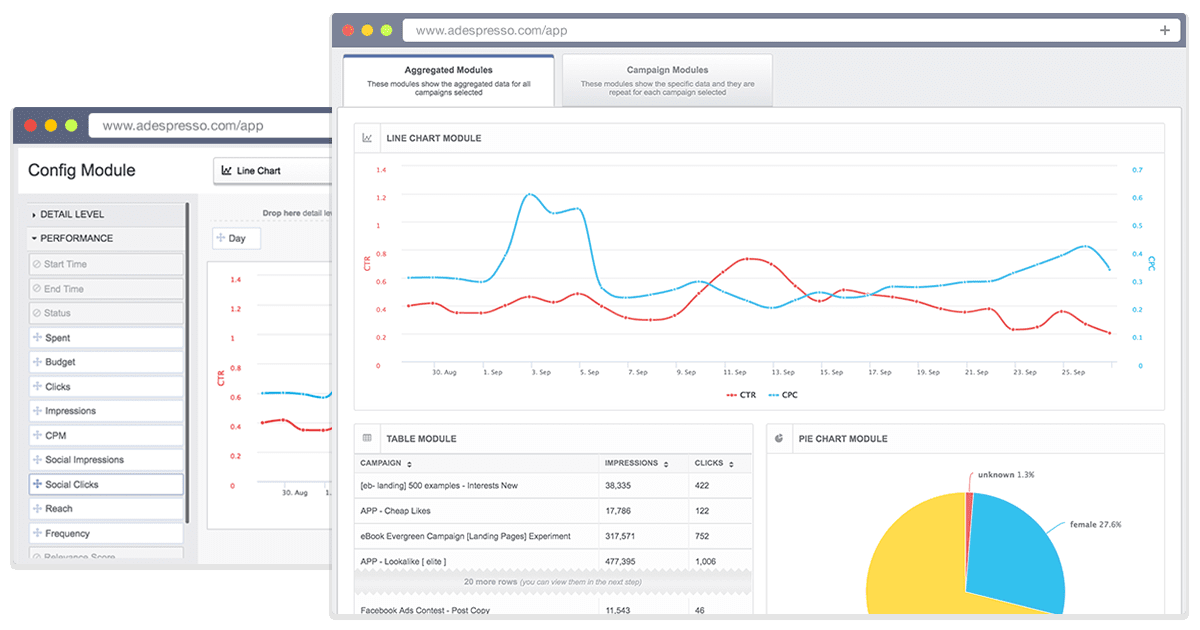Select the Aggregated Modules tab
1200x630 pixels.
coord(448,80)
